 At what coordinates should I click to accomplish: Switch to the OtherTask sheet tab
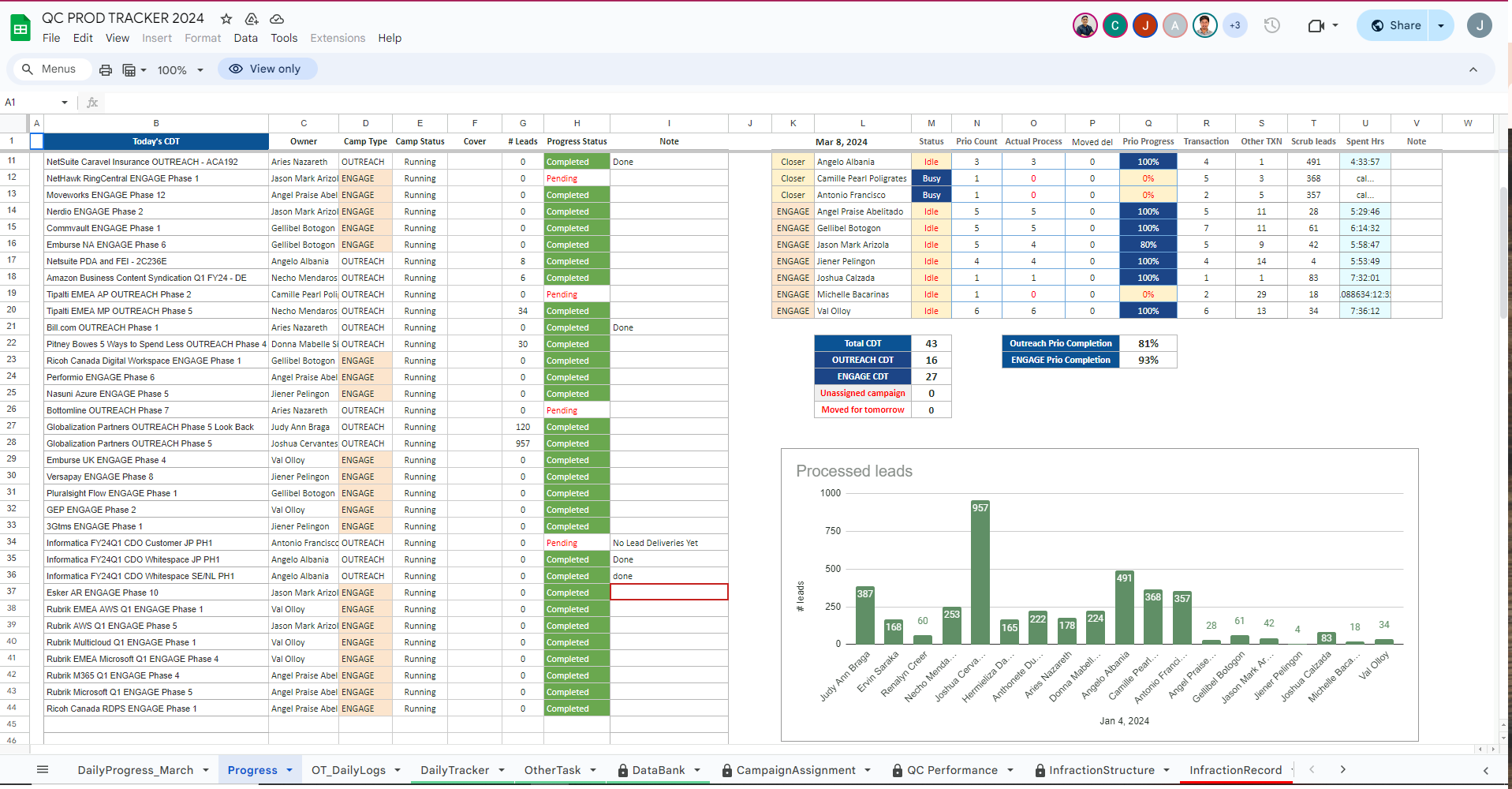tap(552, 770)
